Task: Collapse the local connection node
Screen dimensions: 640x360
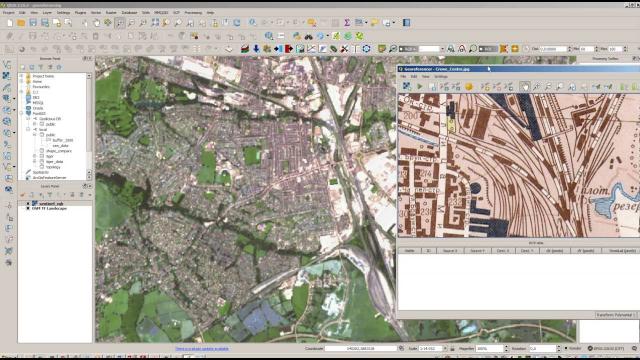Action: (28, 129)
